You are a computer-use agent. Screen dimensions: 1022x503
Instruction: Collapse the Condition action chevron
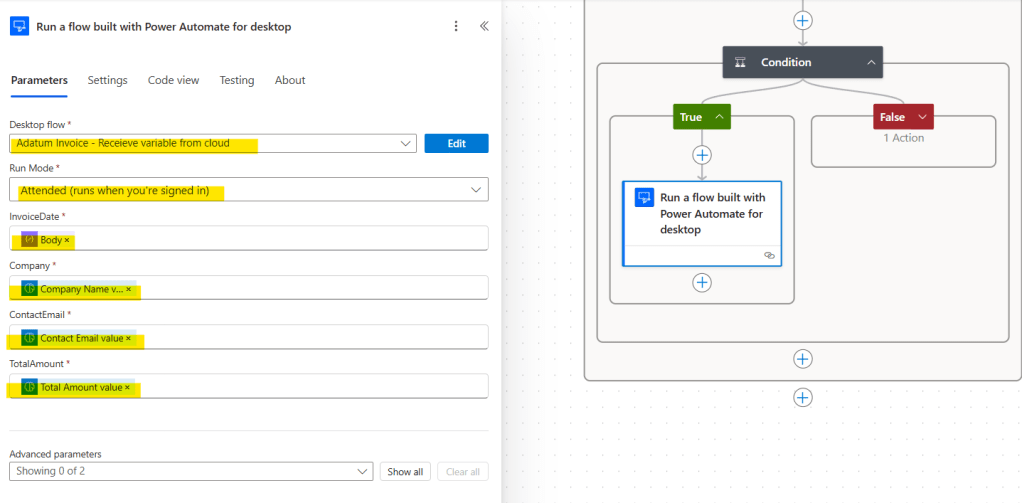[x=870, y=63]
